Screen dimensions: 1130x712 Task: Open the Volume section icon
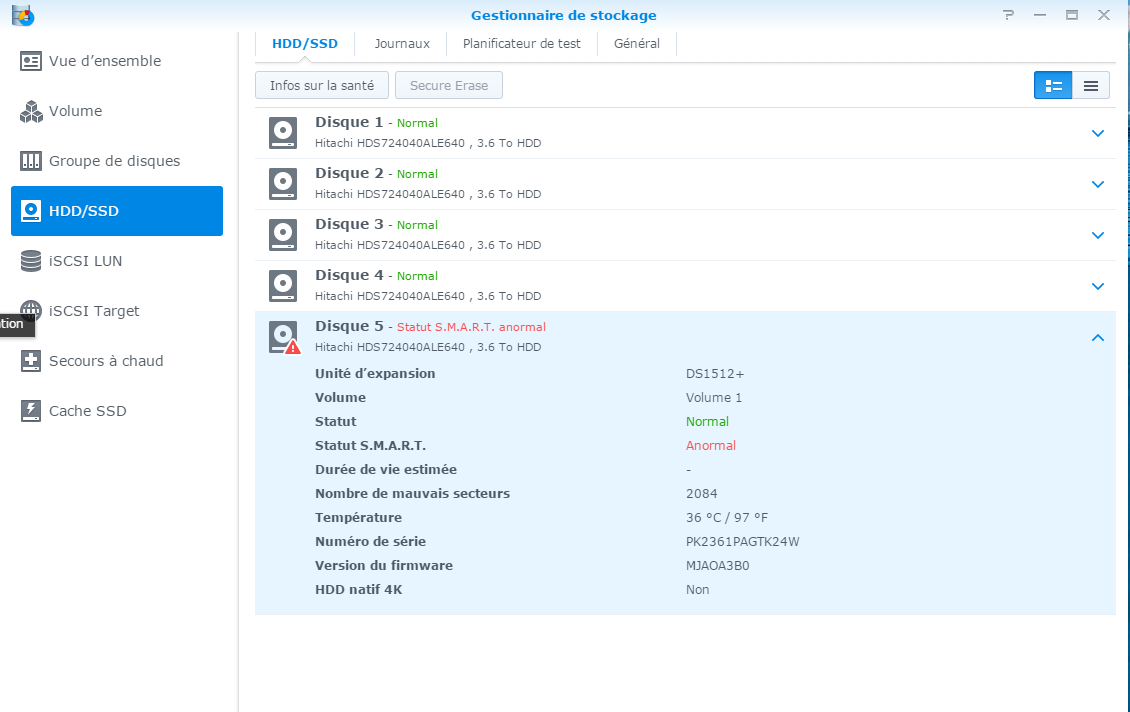click(x=31, y=111)
